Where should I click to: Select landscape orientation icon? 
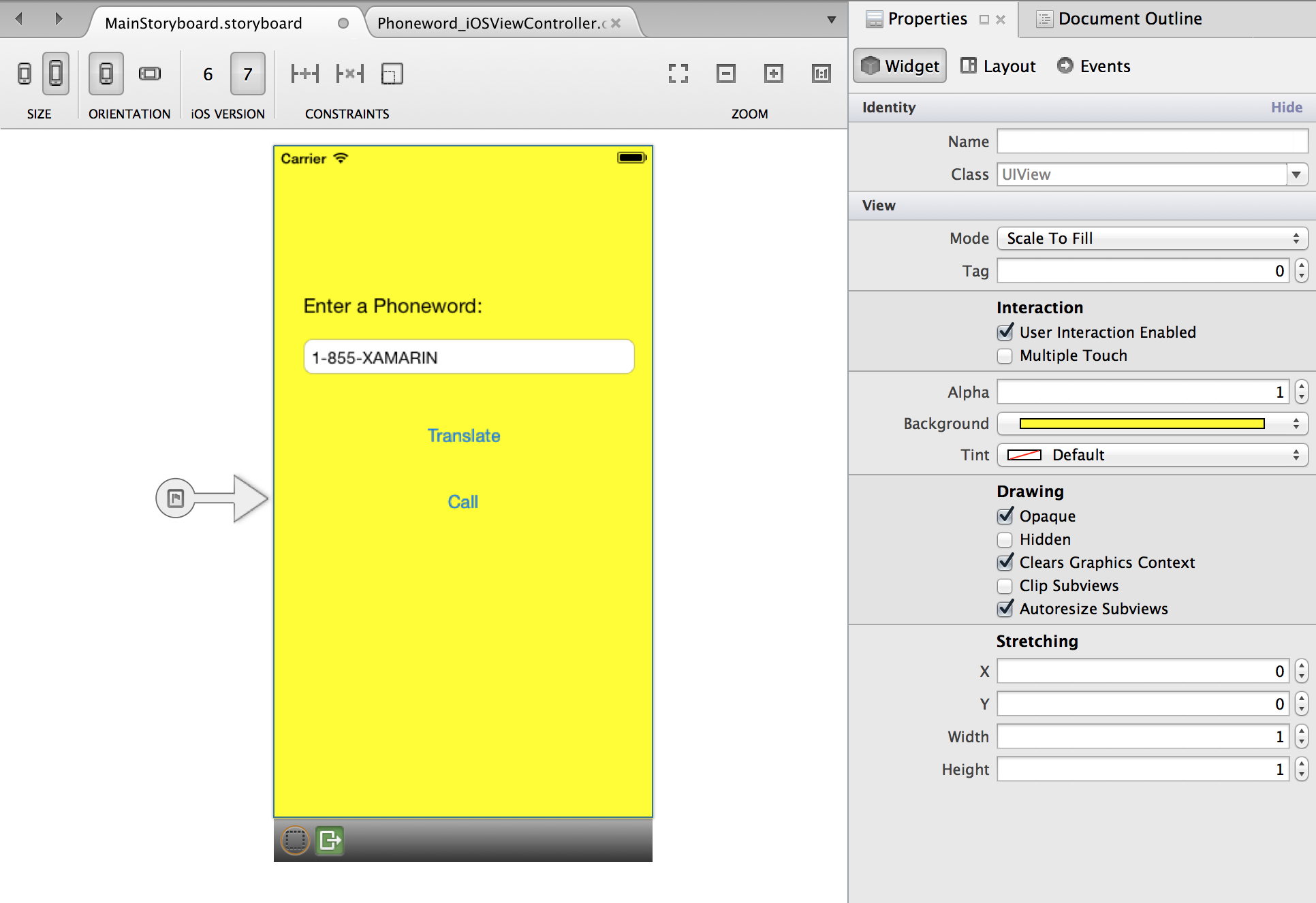149,74
